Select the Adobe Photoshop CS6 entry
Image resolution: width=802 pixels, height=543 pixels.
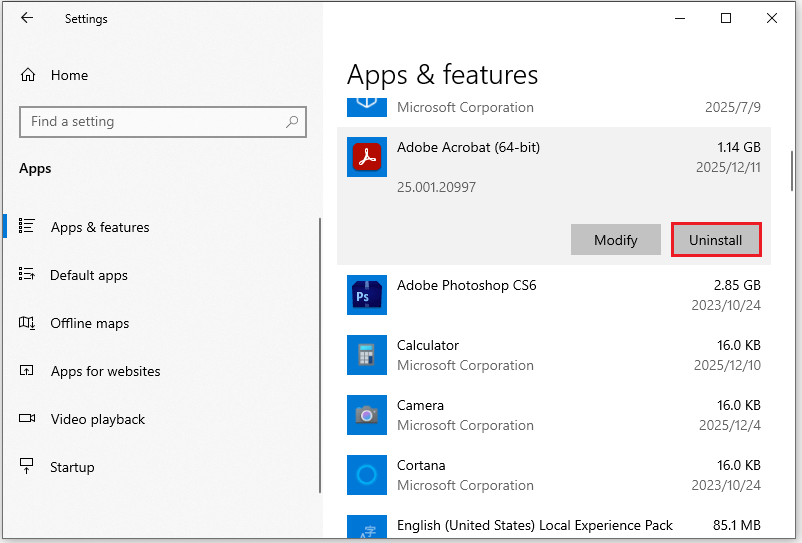tap(554, 295)
